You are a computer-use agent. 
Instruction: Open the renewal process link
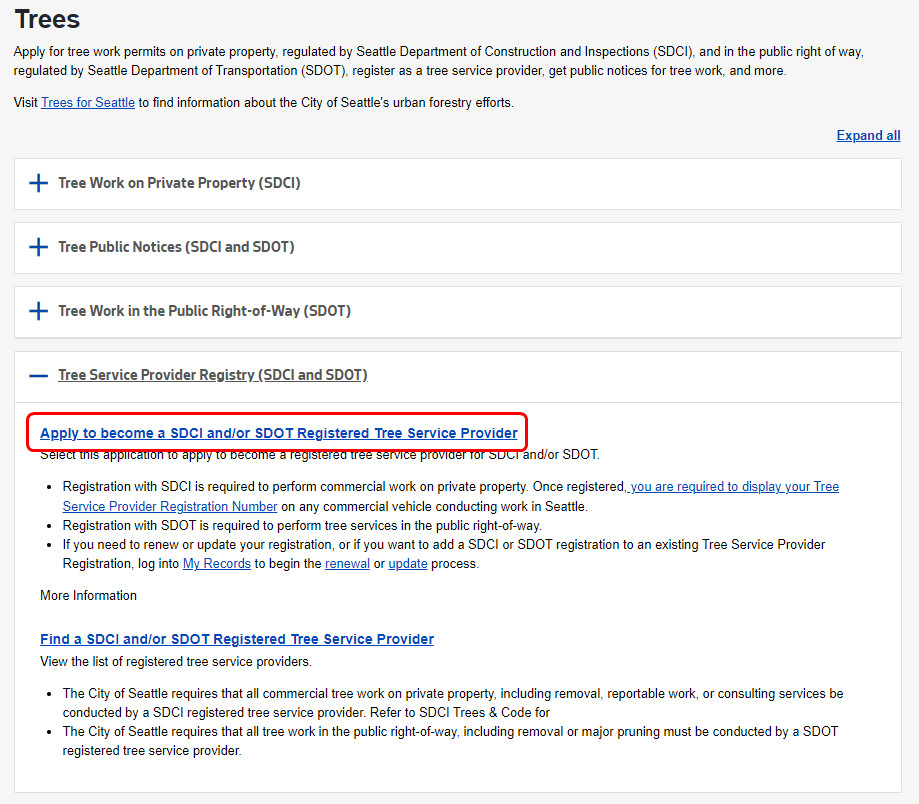pyautogui.click(x=347, y=564)
